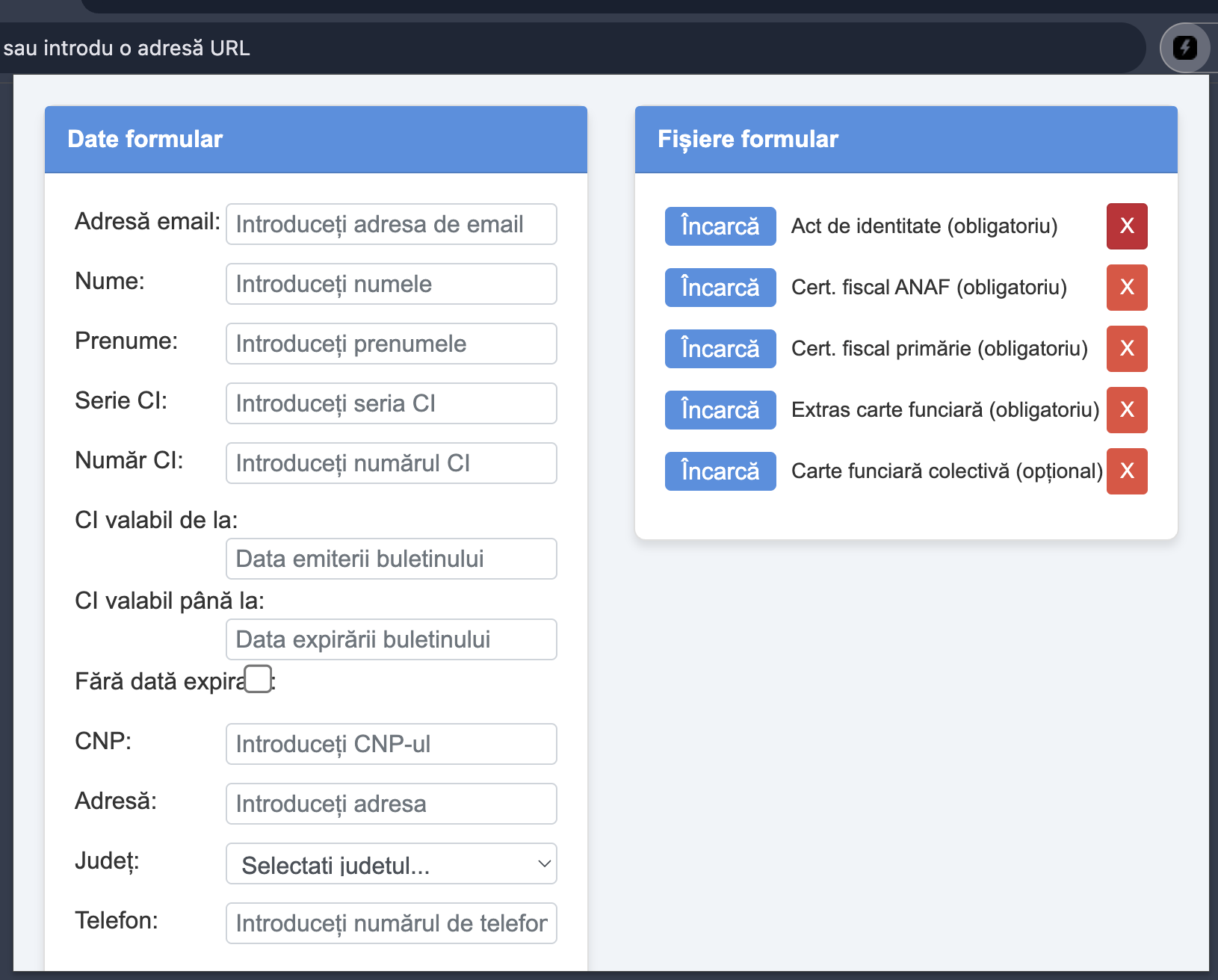Image resolution: width=1218 pixels, height=980 pixels.
Task: Focus the browser URL address bar
Action: (x=523, y=48)
